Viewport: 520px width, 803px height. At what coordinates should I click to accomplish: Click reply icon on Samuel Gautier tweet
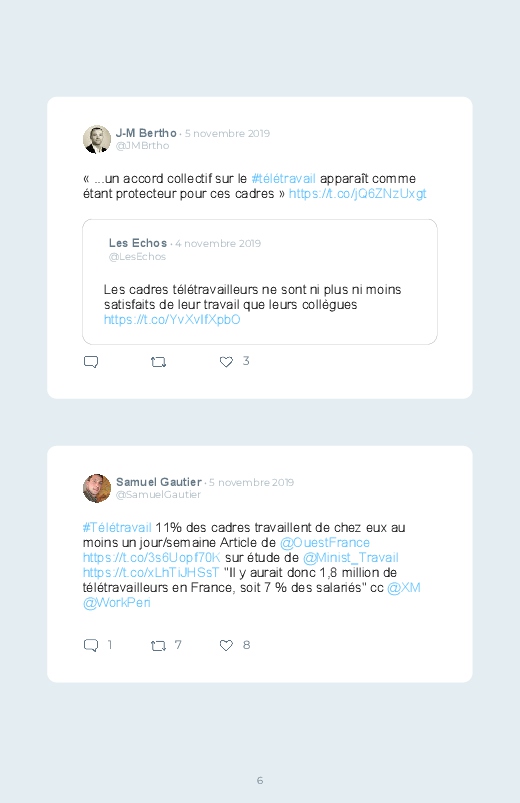(91, 645)
